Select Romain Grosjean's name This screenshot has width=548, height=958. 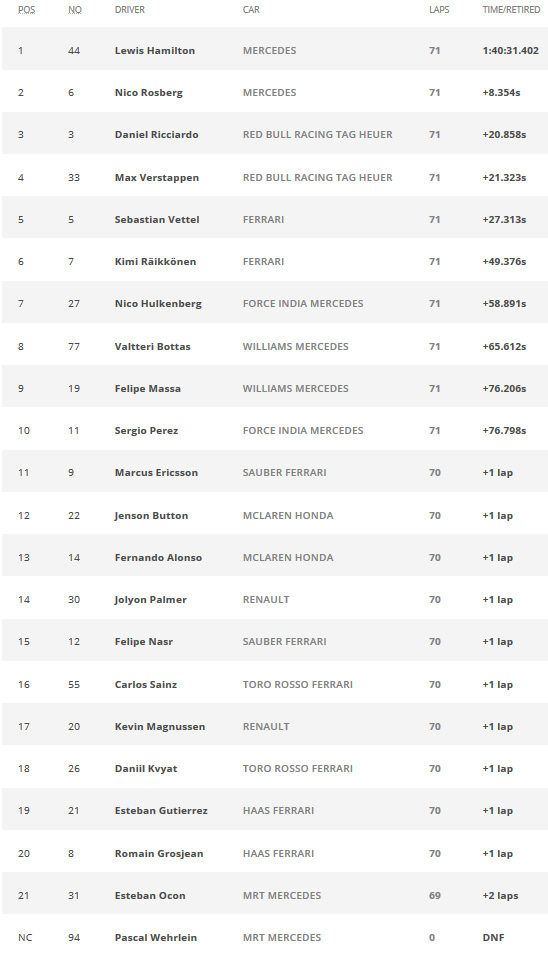(159, 854)
